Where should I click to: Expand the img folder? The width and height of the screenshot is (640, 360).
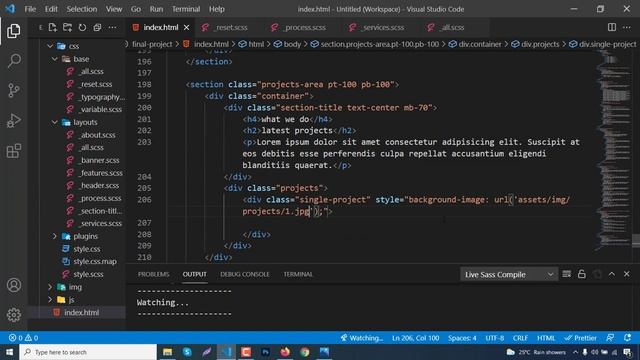(x=50, y=287)
